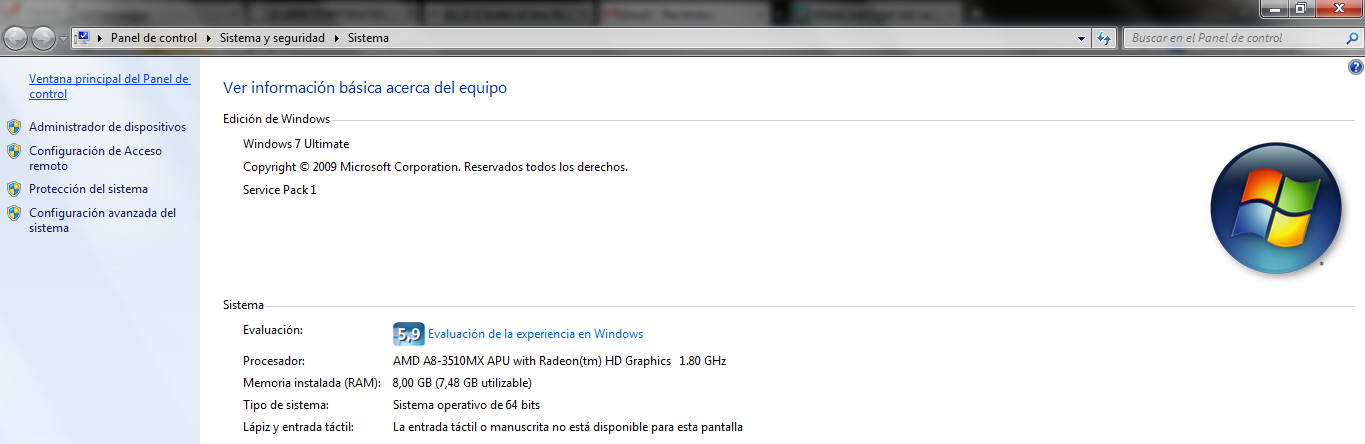Viewport: 1365px width, 444px height.
Task: Open Administrador de dispositivos link
Action: 108,127
